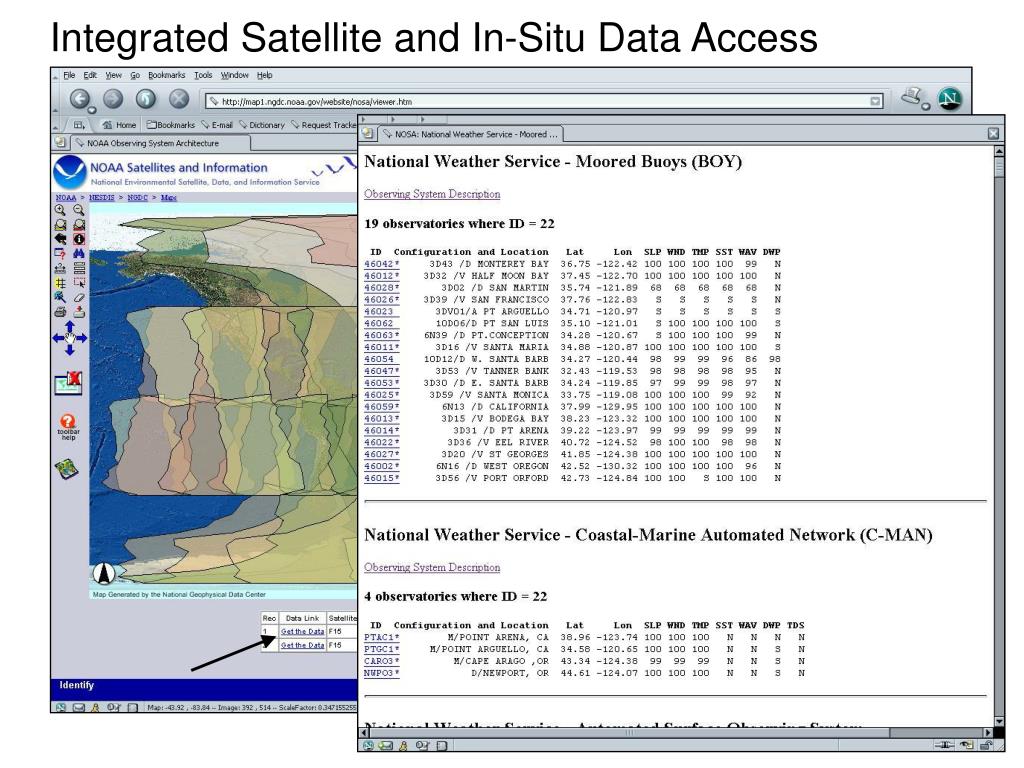Screen dimensions: 1024x768
Task: Click the hand pan tool
Action: click(70, 338)
